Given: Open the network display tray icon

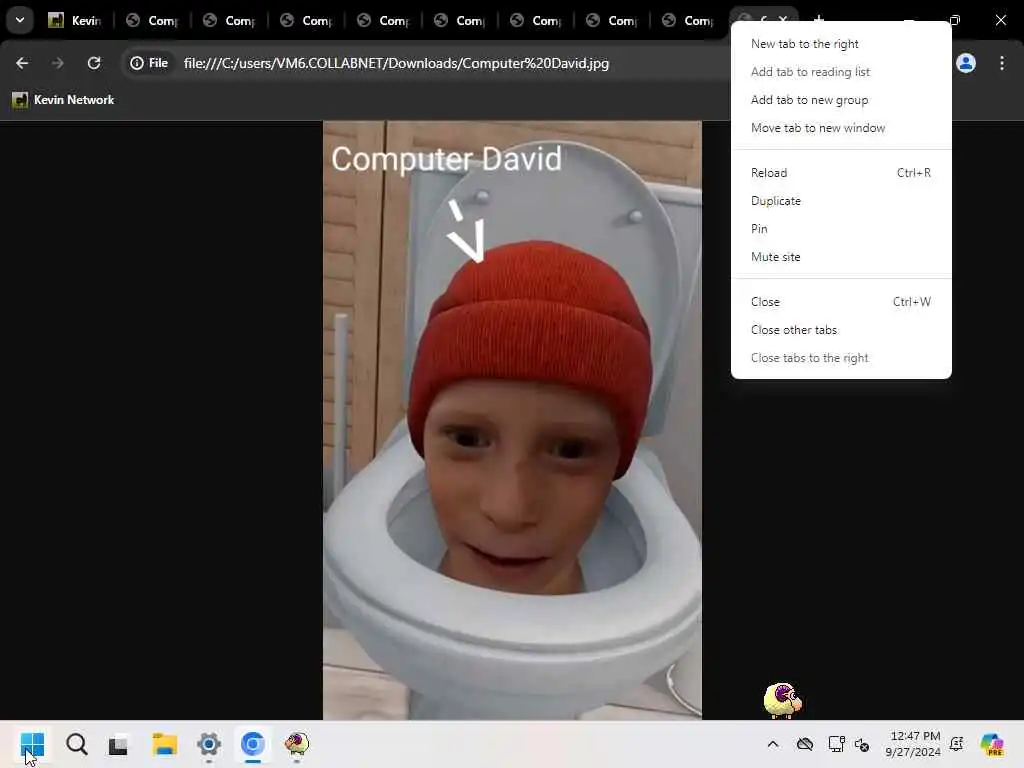Looking at the screenshot, I should (x=836, y=744).
